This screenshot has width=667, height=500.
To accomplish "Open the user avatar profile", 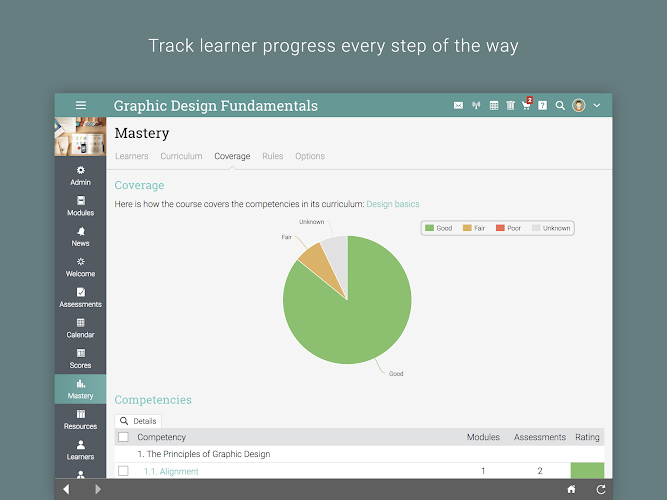I will coord(579,105).
